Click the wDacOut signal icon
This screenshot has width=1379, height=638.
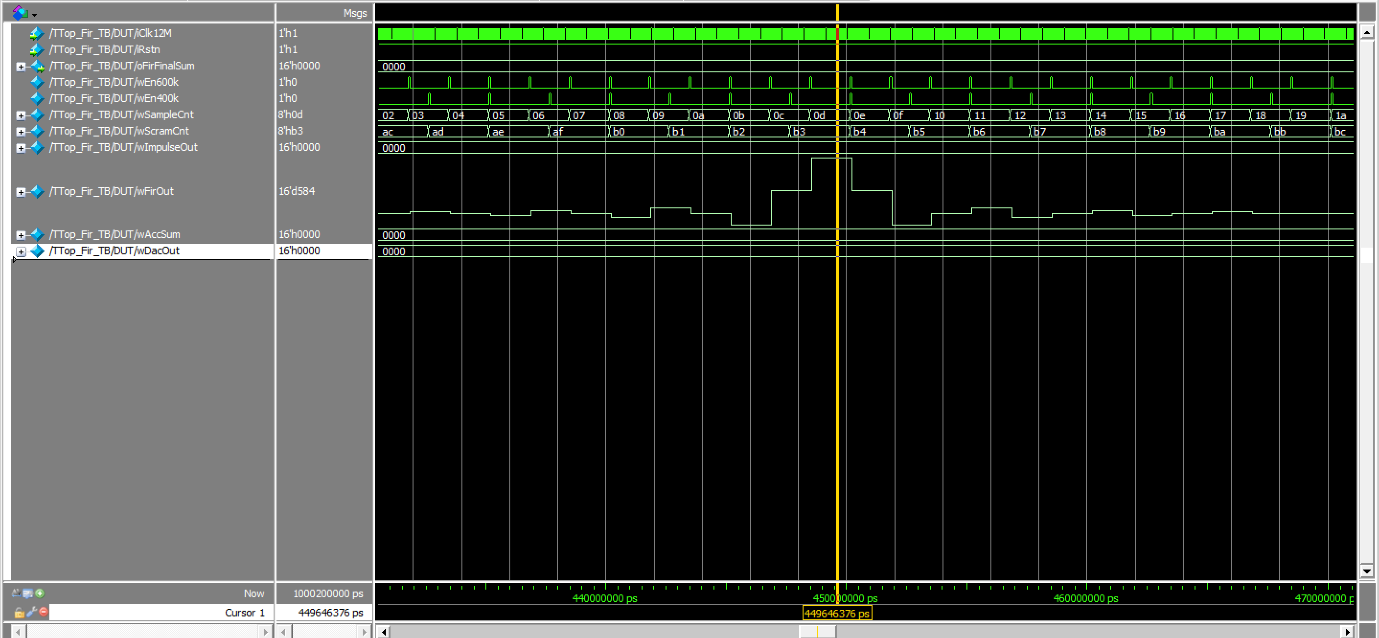tap(37, 251)
